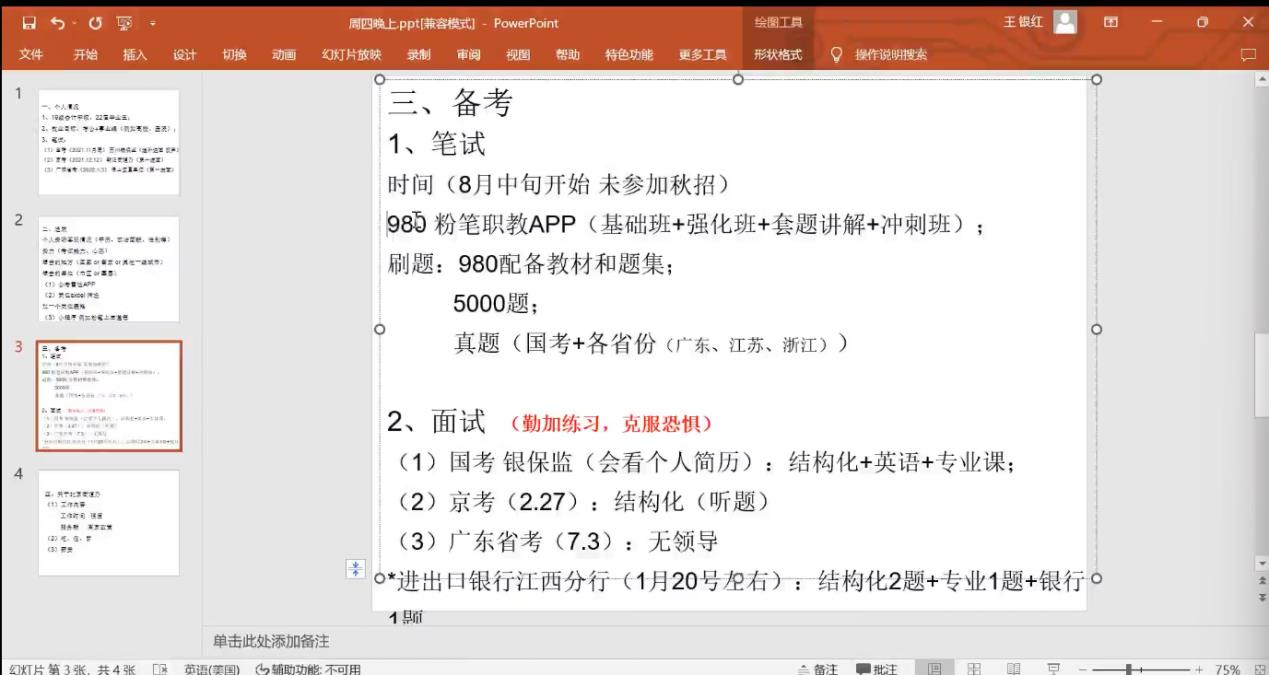Expand the Customize Quick Access Toolbar dropdown
This screenshot has width=1269, height=675.
[x=153, y=22]
